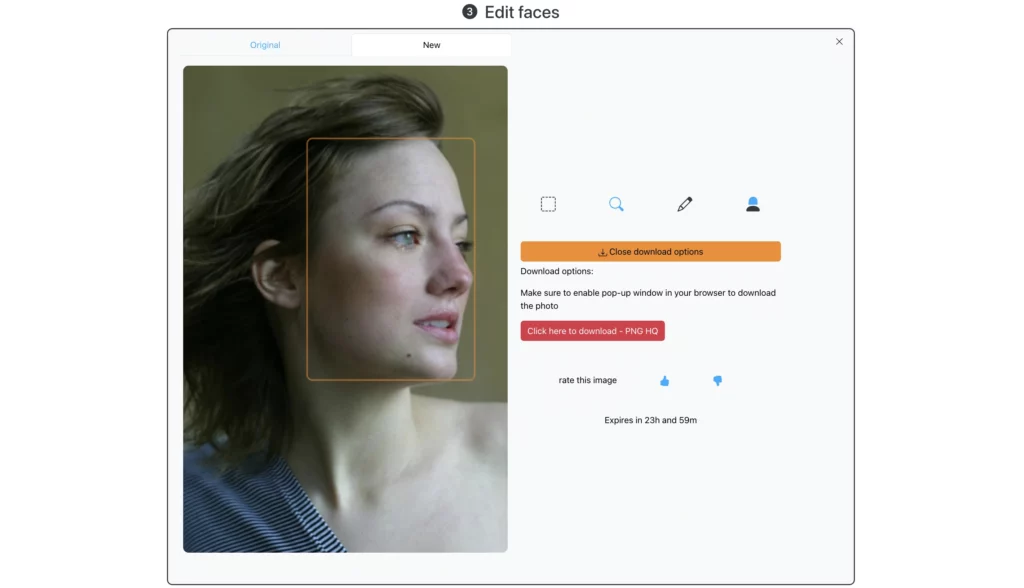
Task: Switch to the Original tab
Action: point(265,44)
